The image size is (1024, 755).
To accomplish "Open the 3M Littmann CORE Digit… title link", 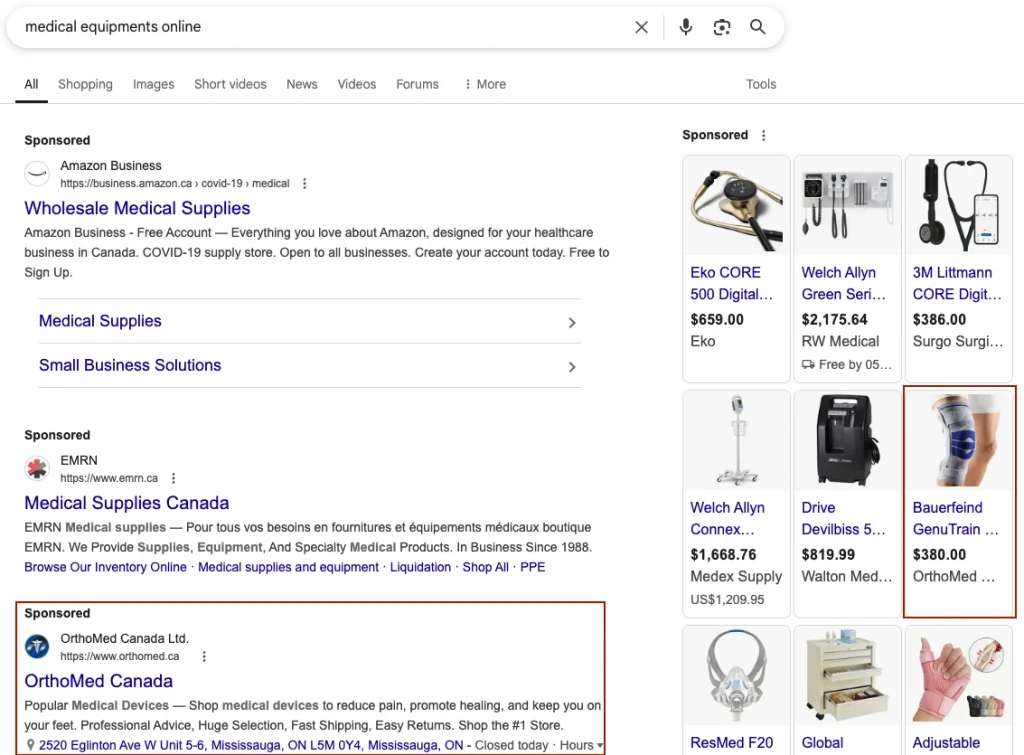I will (957, 283).
